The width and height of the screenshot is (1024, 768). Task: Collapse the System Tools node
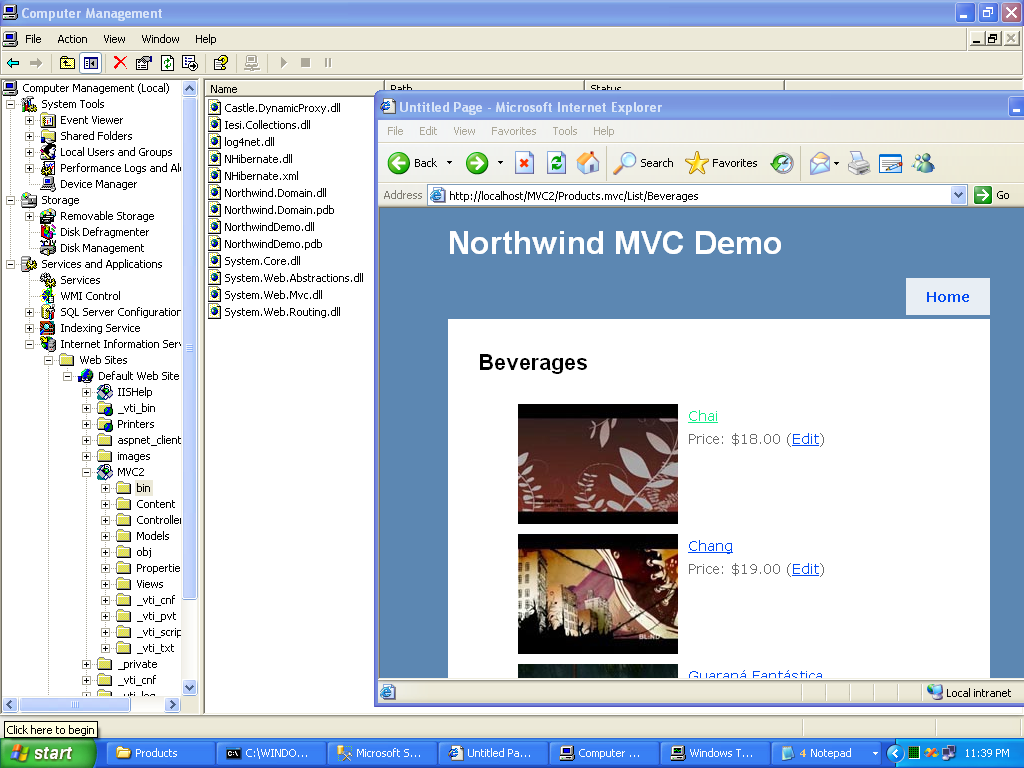(x=10, y=104)
